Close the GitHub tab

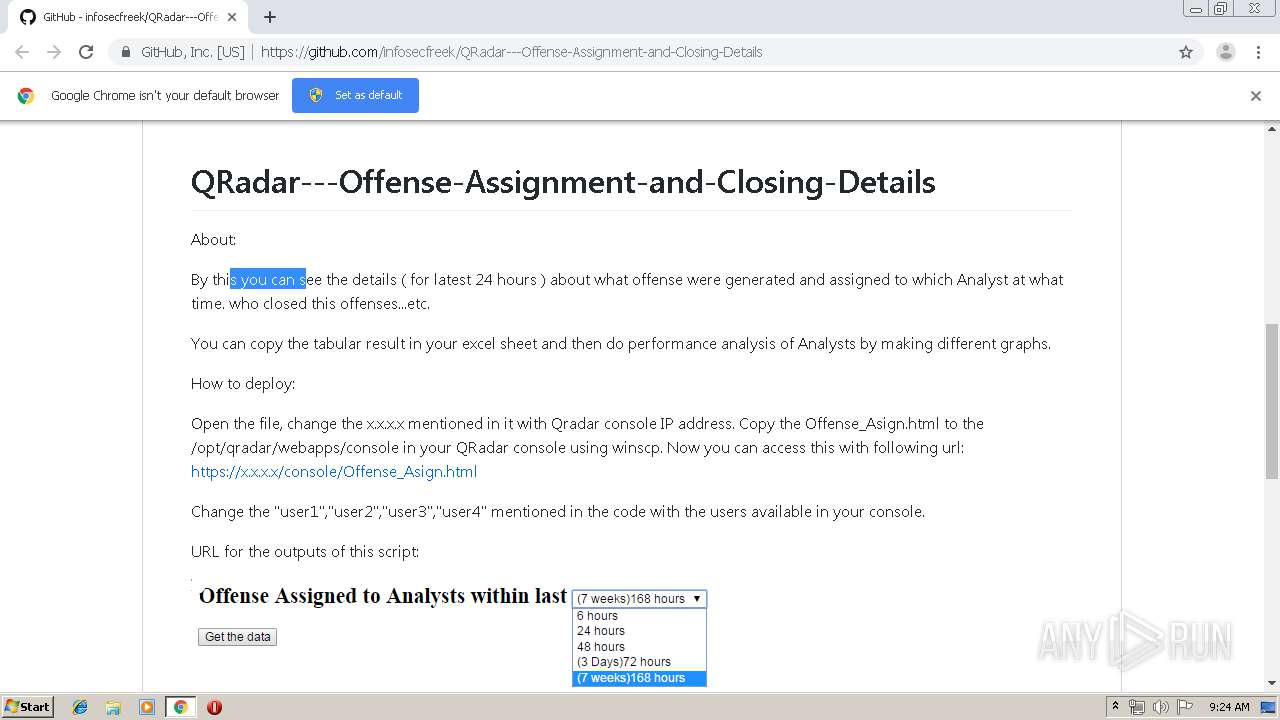pyautogui.click(x=232, y=17)
